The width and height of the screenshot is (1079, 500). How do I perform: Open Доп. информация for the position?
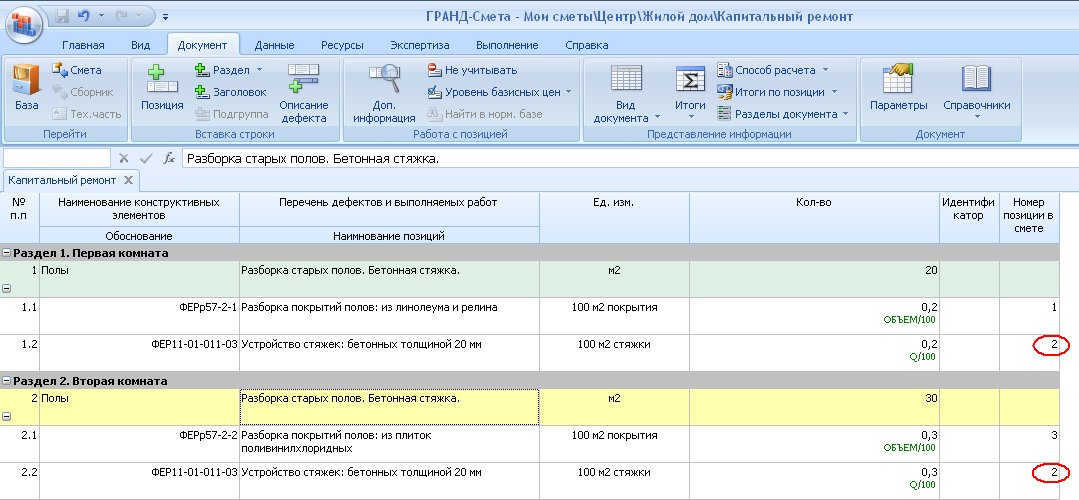coord(384,93)
